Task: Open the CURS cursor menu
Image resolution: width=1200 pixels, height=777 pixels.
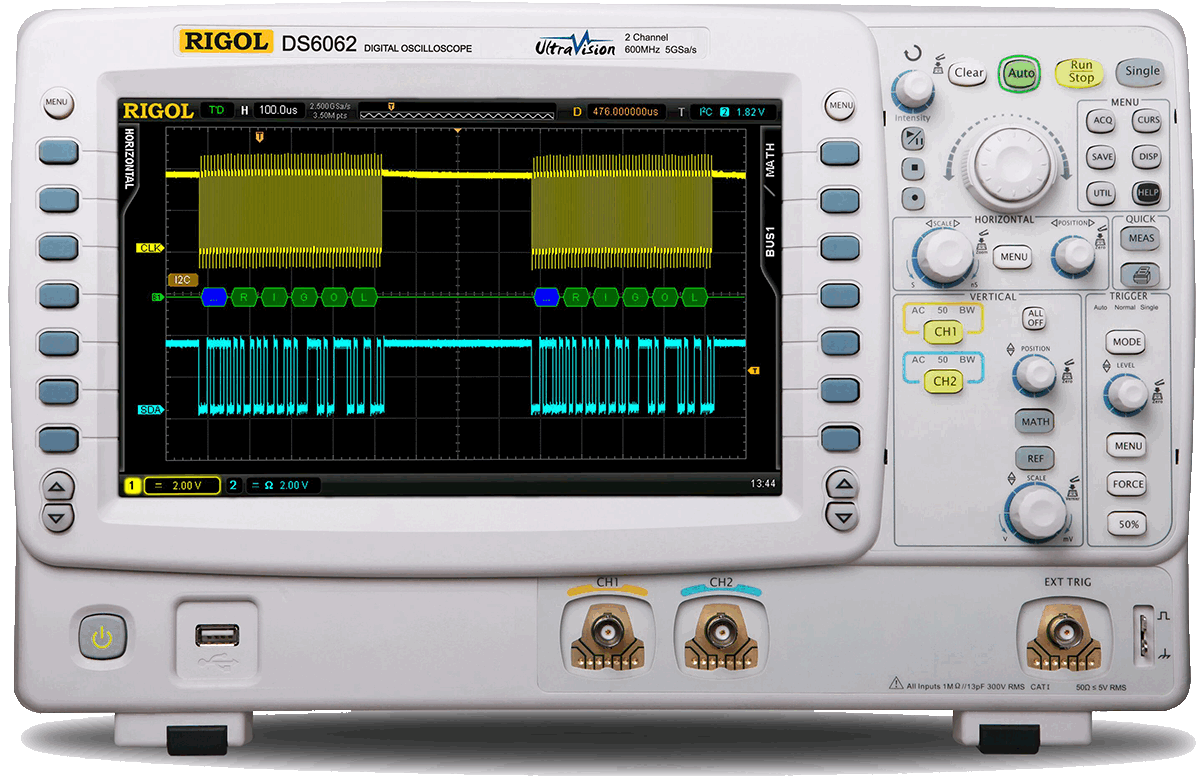Action: tap(1147, 121)
